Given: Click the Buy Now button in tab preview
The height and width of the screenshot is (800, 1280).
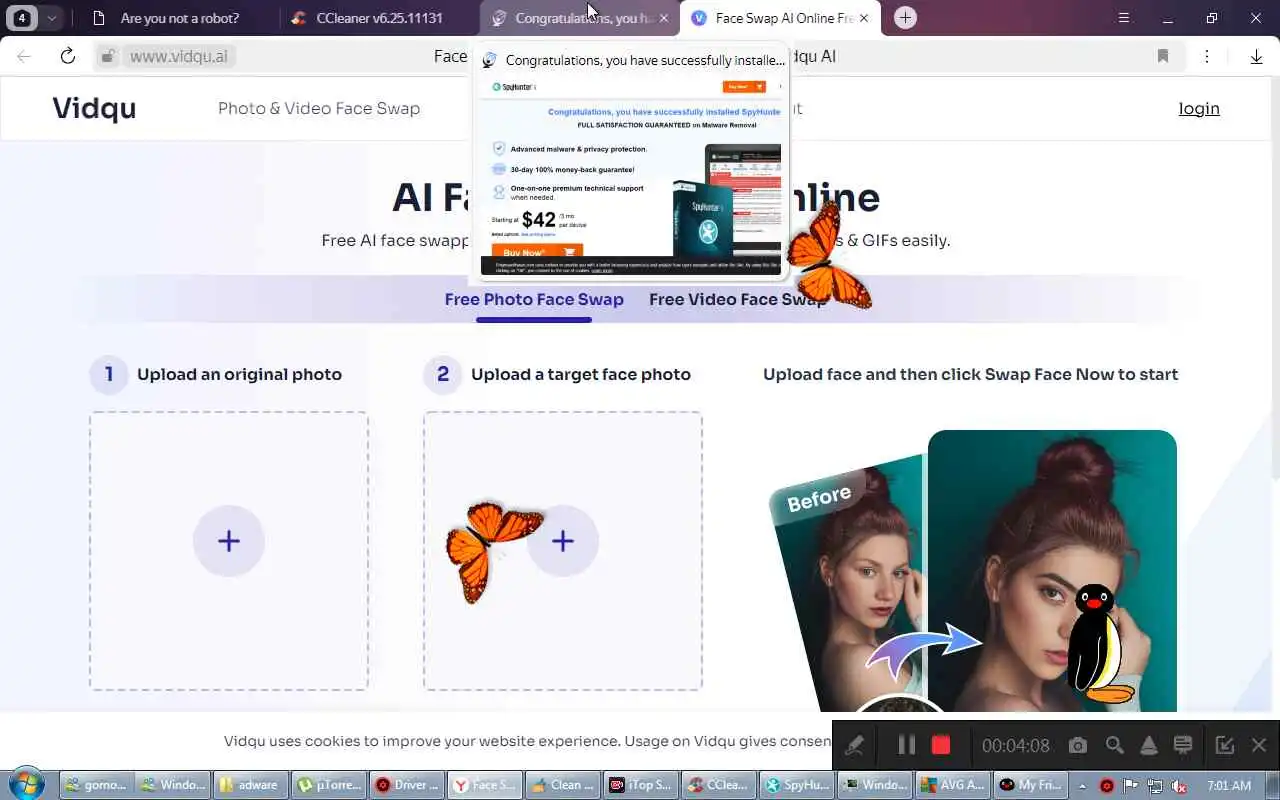Looking at the screenshot, I should click(537, 252).
